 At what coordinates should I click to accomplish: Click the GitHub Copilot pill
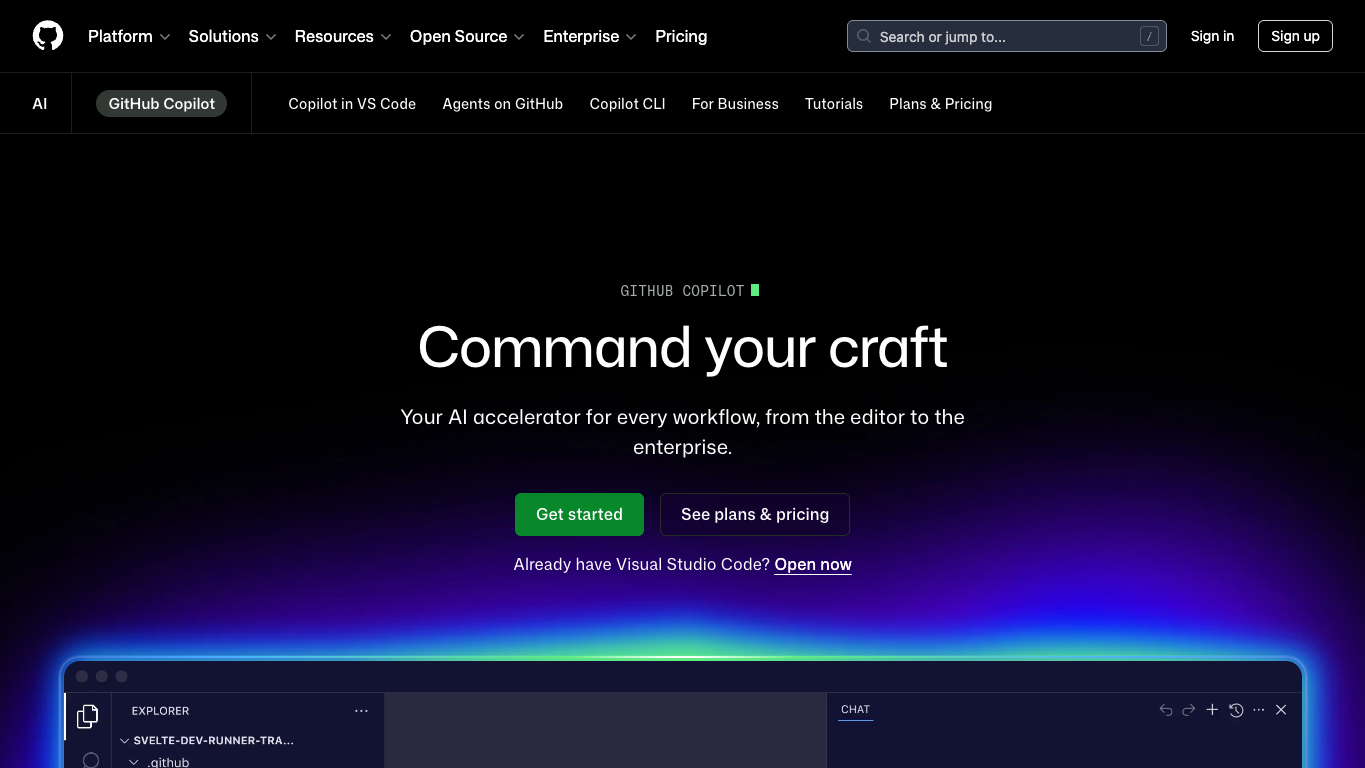coord(162,104)
